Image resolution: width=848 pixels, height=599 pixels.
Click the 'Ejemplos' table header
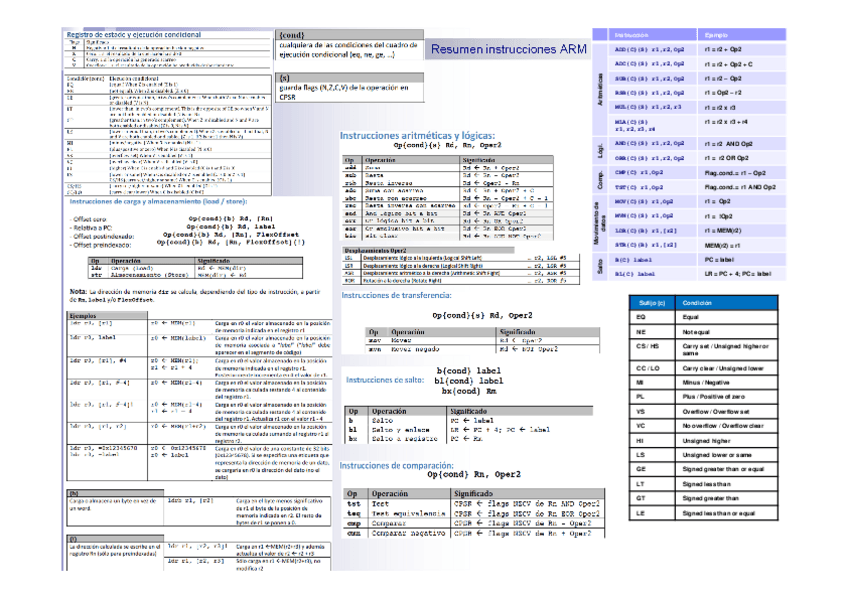pyautogui.click(x=82, y=315)
